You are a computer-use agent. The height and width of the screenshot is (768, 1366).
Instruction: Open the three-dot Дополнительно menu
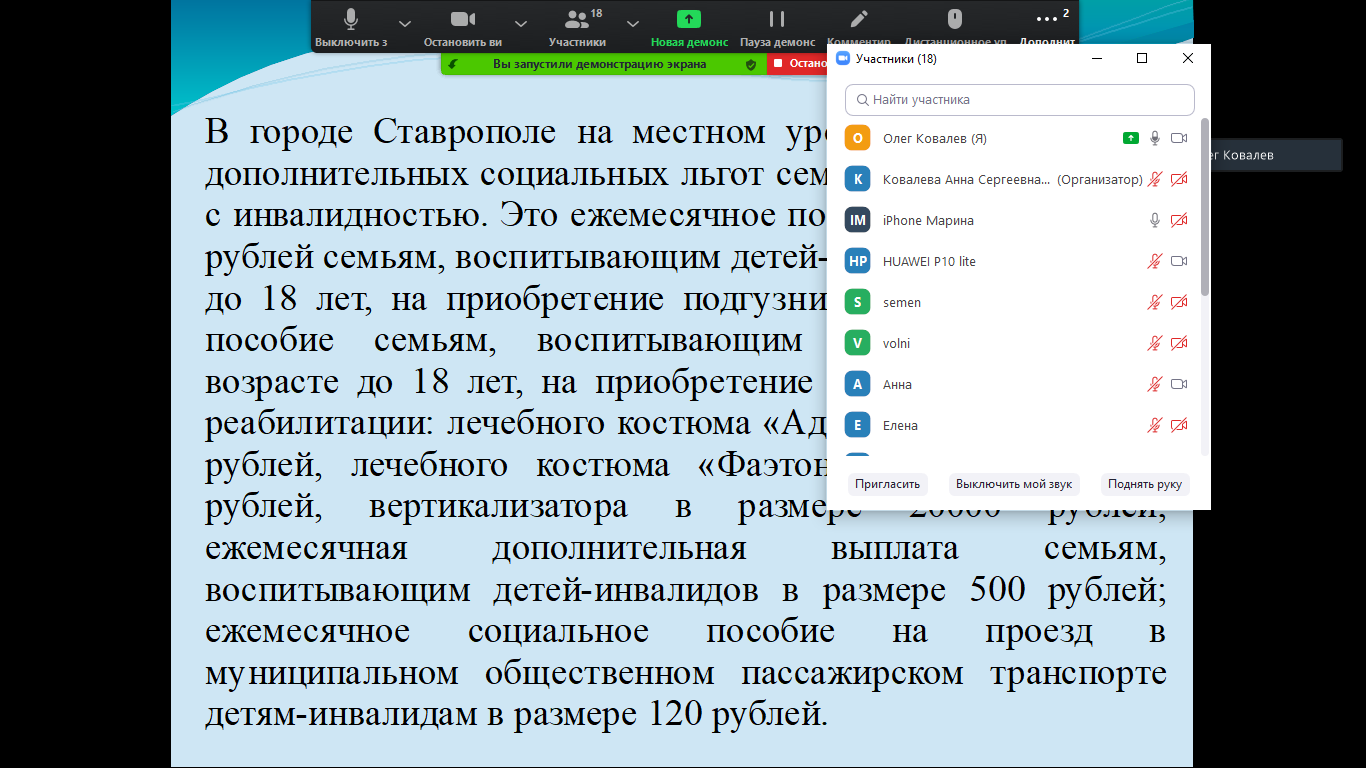pos(1047,20)
